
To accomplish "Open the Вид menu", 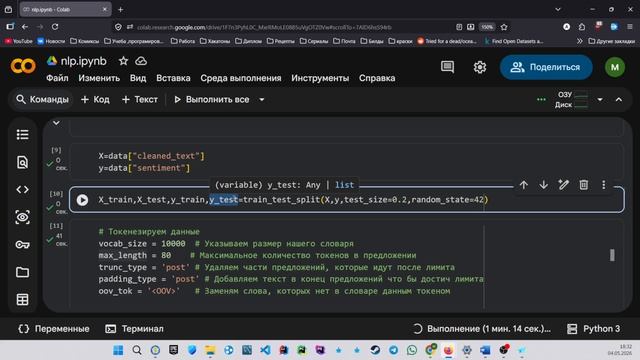I will [x=138, y=78].
